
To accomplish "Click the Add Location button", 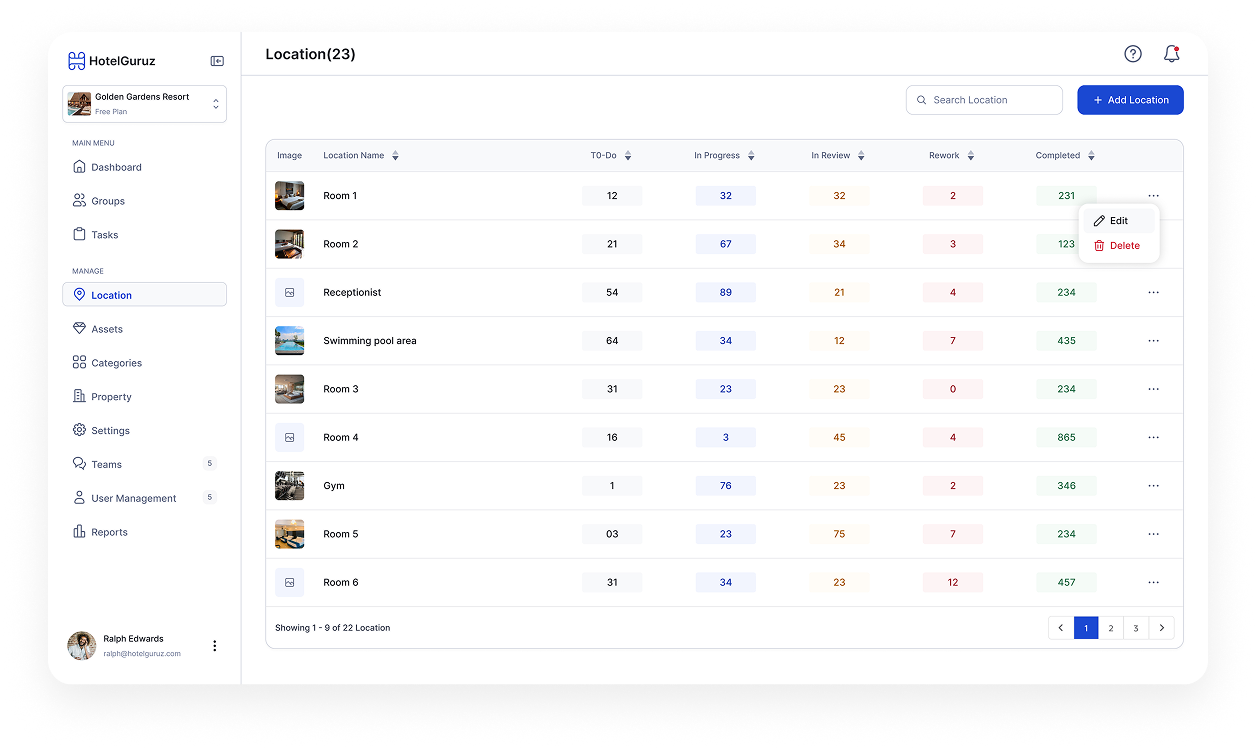I will pos(1130,100).
